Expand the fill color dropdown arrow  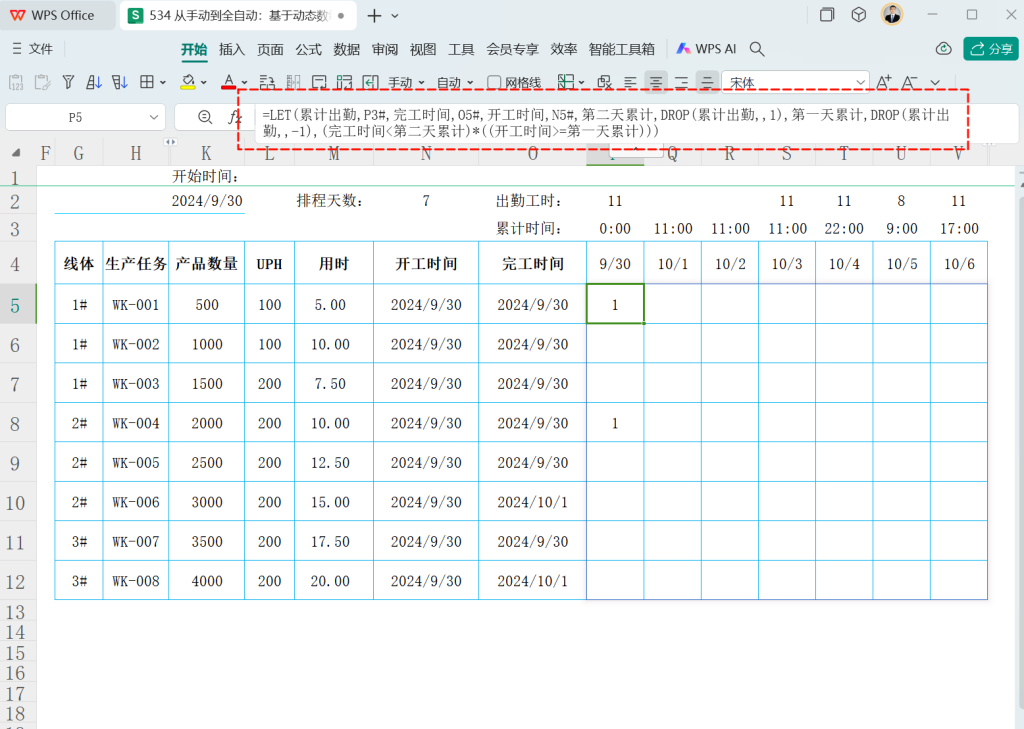click(x=204, y=83)
